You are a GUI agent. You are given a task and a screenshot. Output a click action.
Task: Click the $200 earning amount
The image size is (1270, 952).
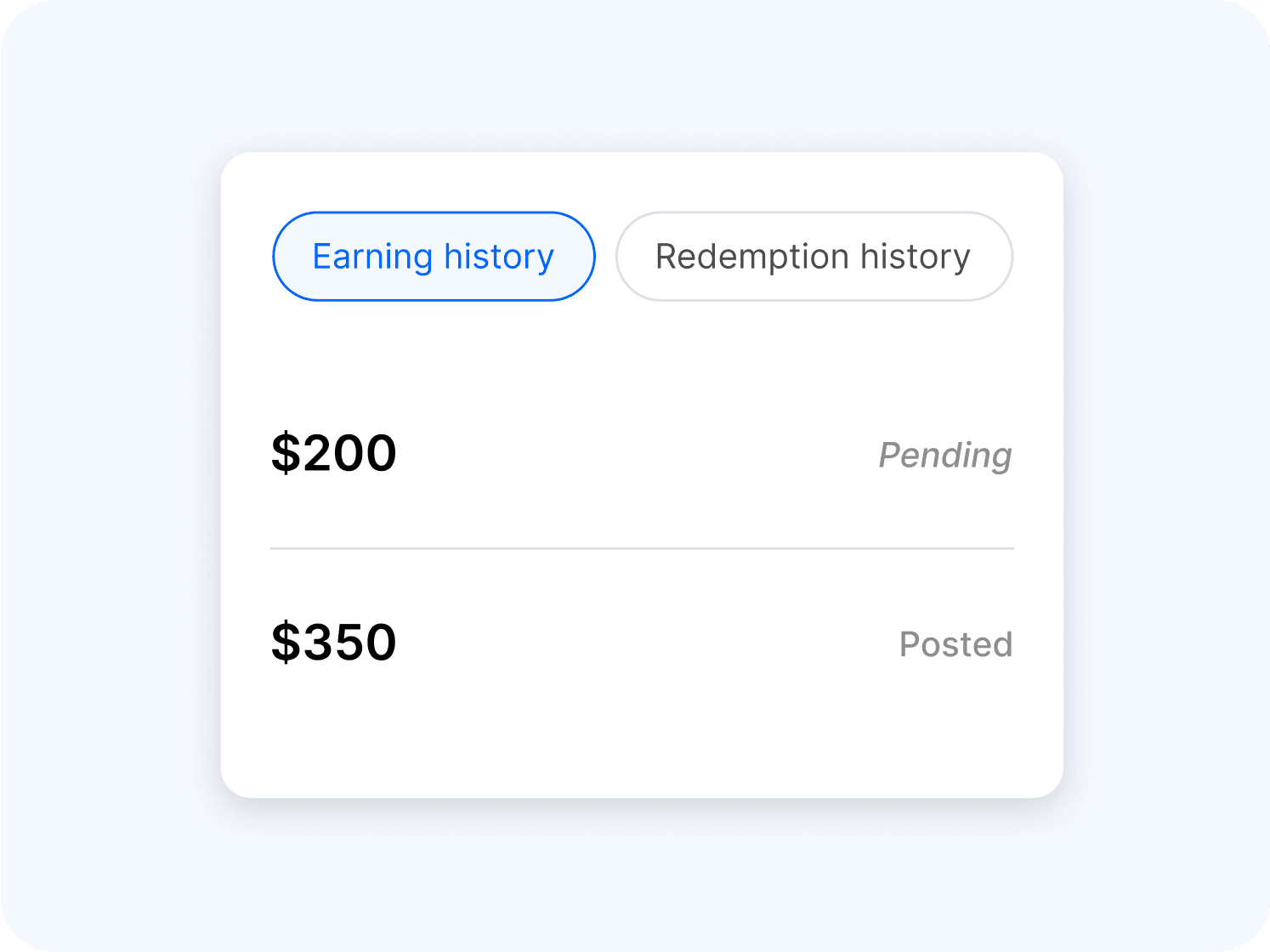coord(333,453)
